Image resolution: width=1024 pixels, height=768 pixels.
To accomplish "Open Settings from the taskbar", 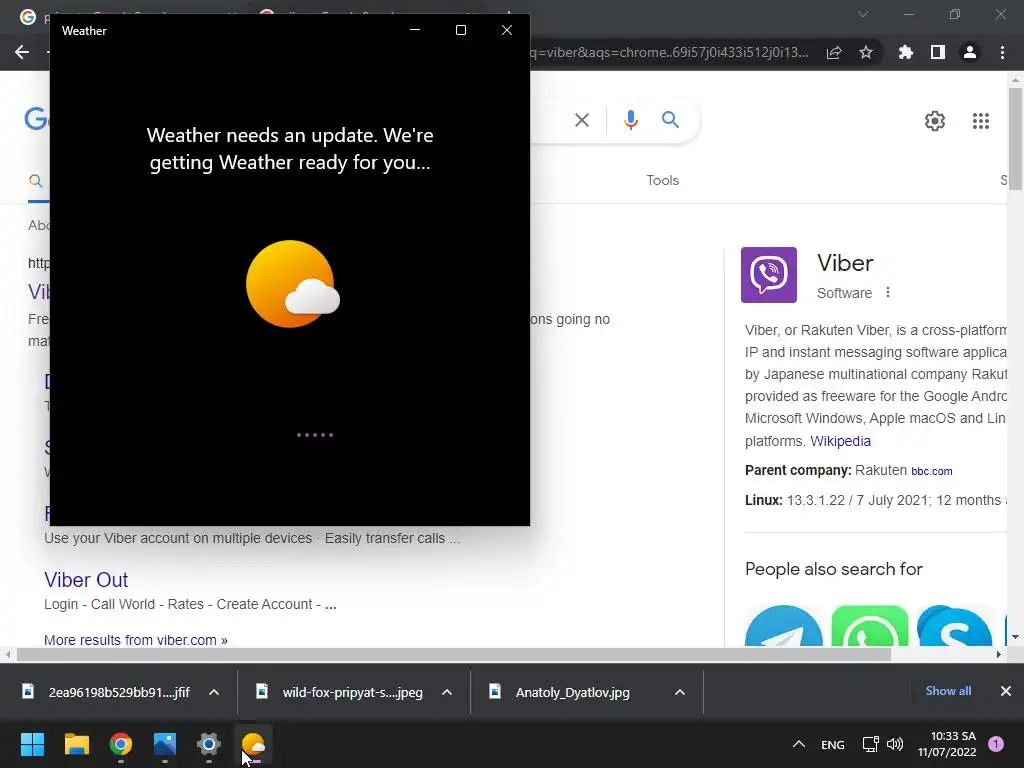I will pyautogui.click(x=209, y=744).
